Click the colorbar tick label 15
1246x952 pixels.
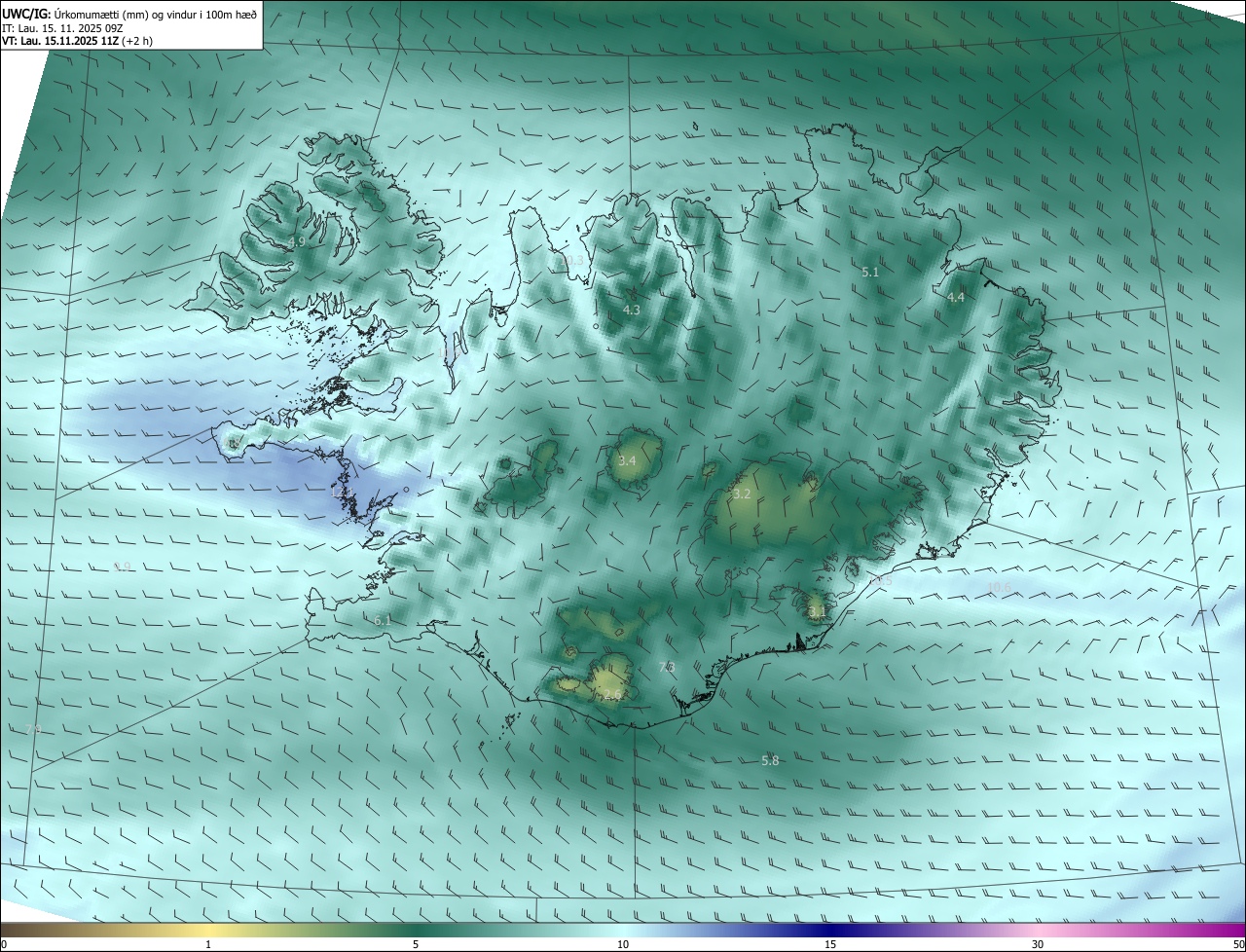(x=830, y=944)
